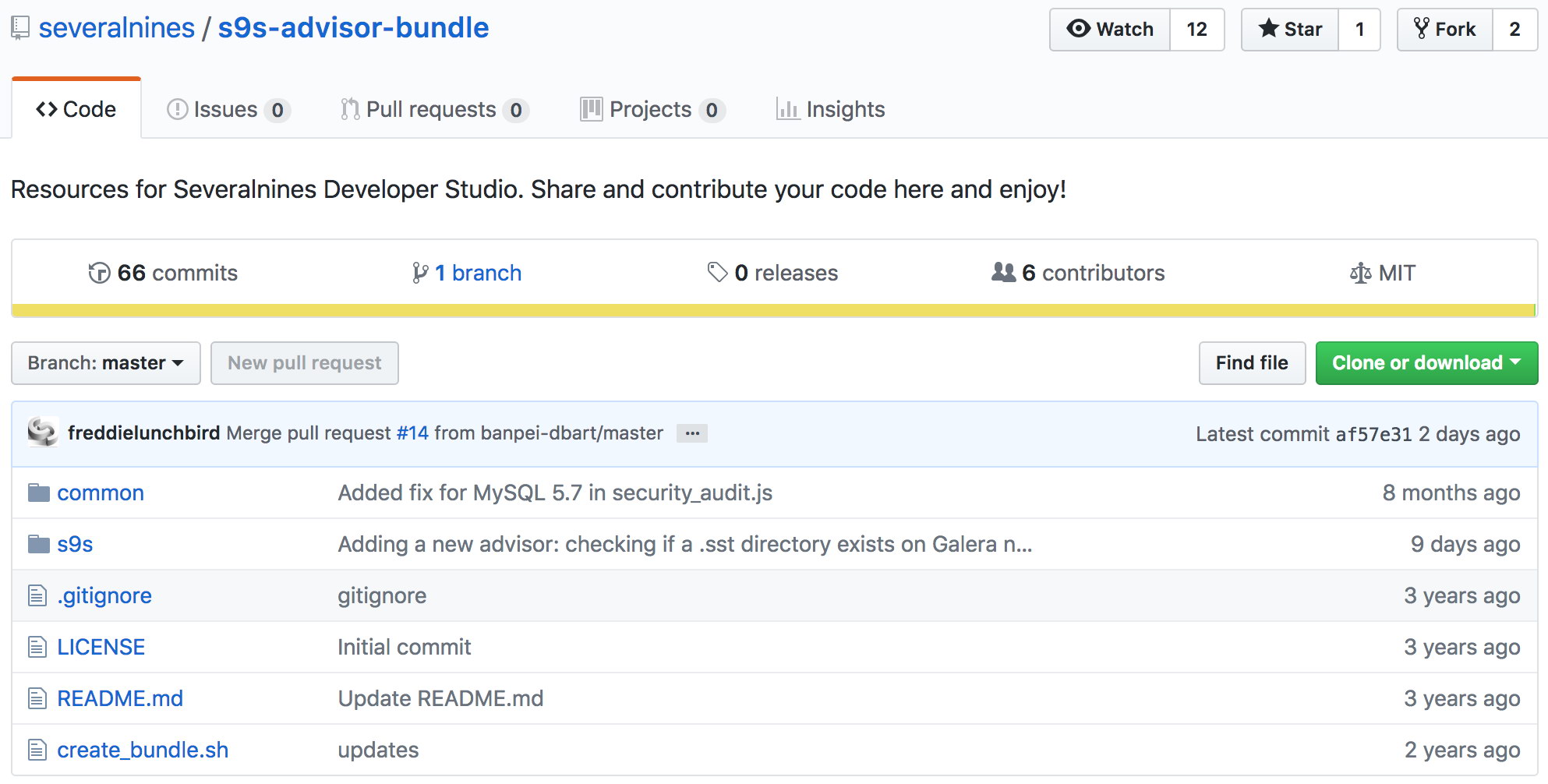This screenshot has width=1548, height=784.
Task: Open the Branch: master dropdown
Action: [x=106, y=363]
